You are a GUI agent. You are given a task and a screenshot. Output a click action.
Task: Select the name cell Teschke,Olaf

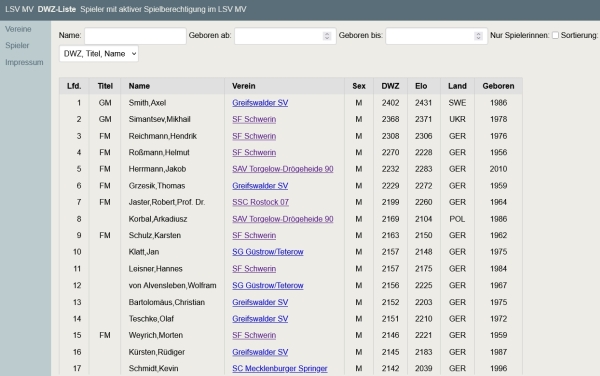coord(151,319)
